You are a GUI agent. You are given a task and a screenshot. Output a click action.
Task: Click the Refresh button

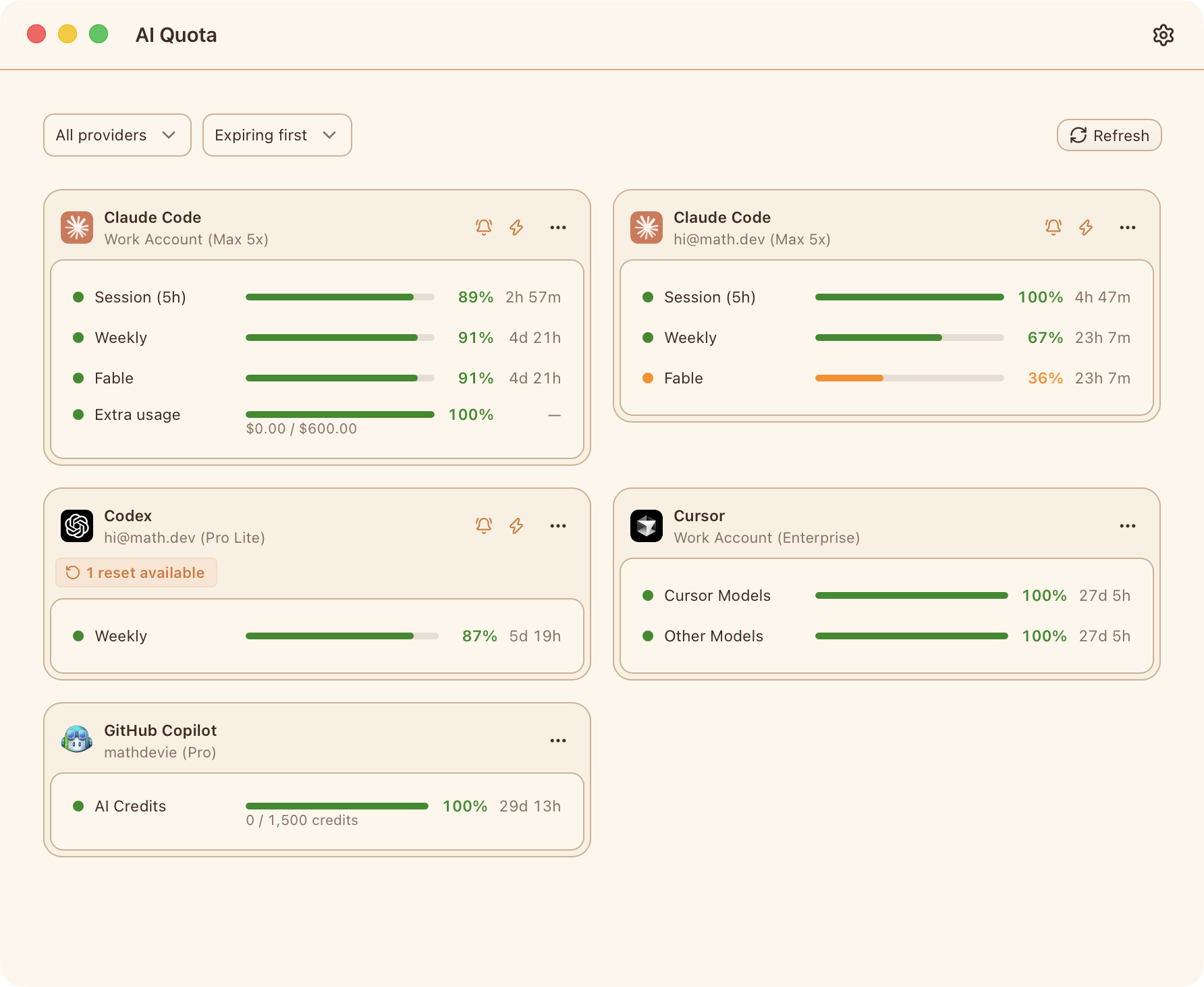click(x=1110, y=135)
